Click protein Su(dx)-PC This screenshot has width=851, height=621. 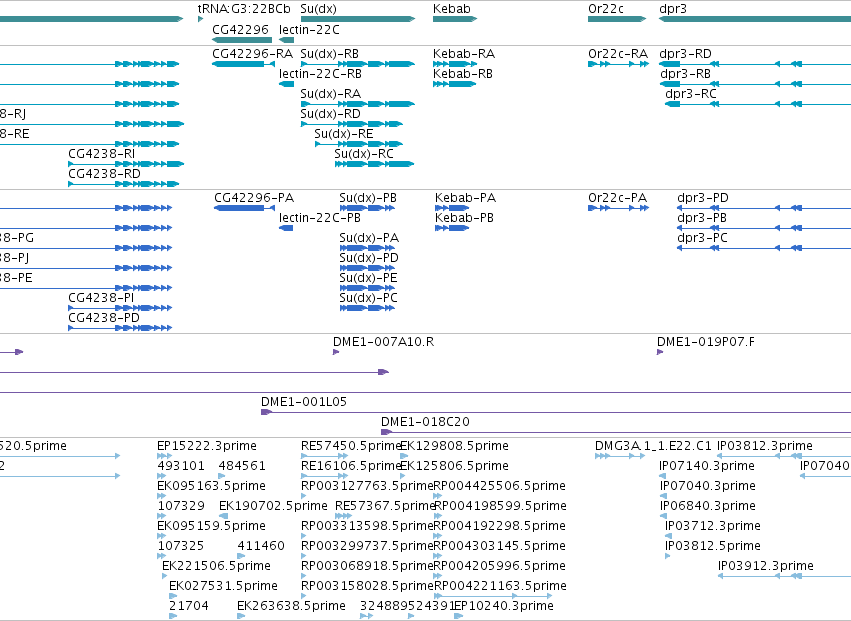coord(367,308)
